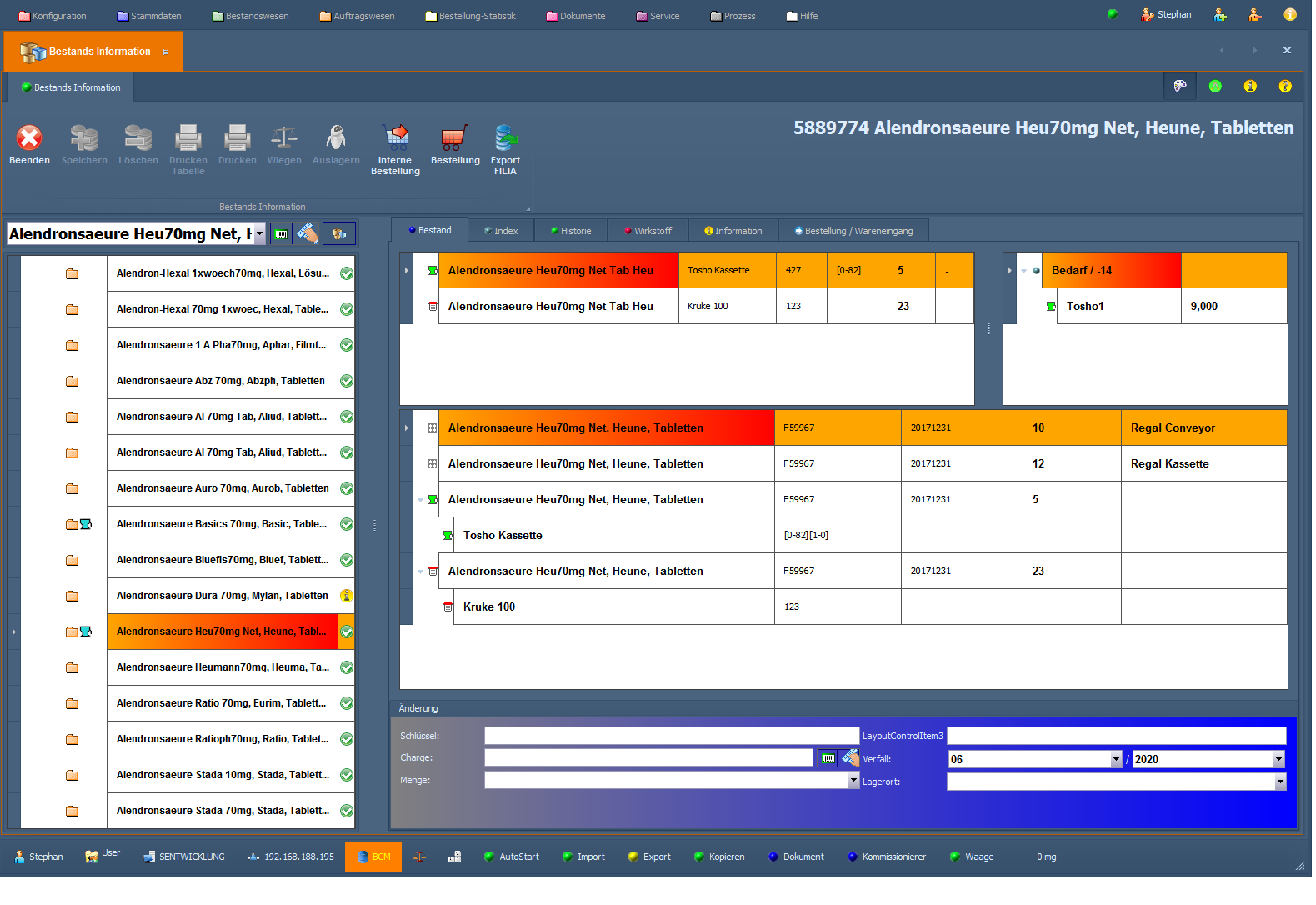Click the BCM status bar button
This screenshot has width=1316, height=905.
click(373, 857)
